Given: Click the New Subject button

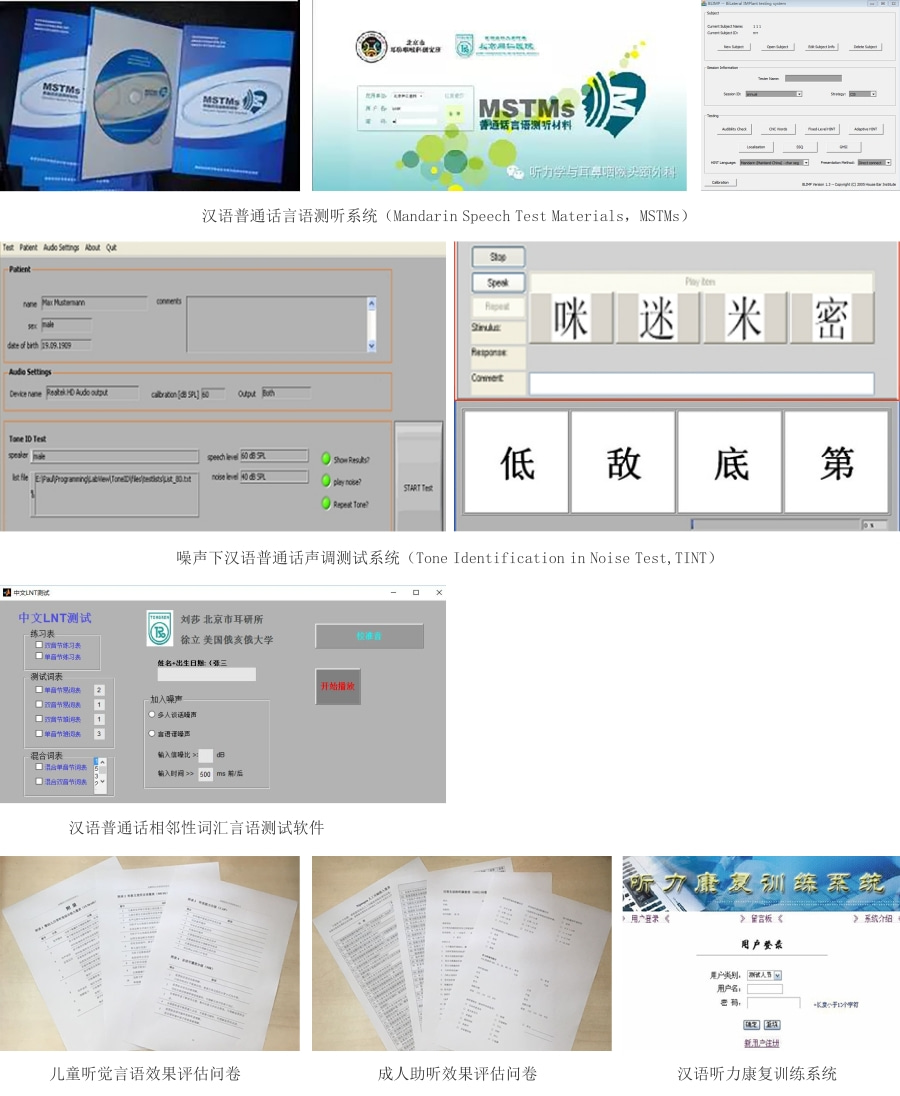Looking at the screenshot, I should pyautogui.click(x=734, y=46).
